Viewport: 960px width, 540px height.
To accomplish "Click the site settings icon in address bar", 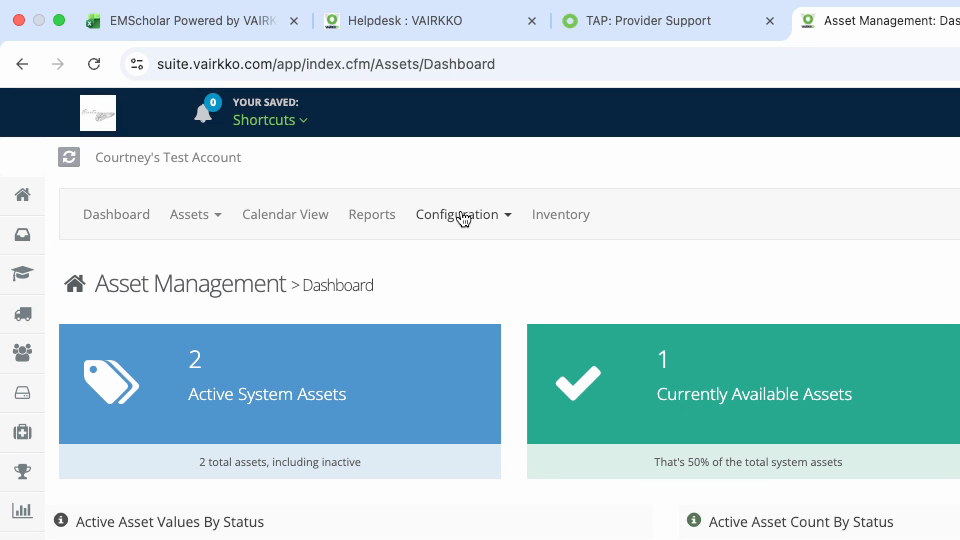I will tap(137, 64).
